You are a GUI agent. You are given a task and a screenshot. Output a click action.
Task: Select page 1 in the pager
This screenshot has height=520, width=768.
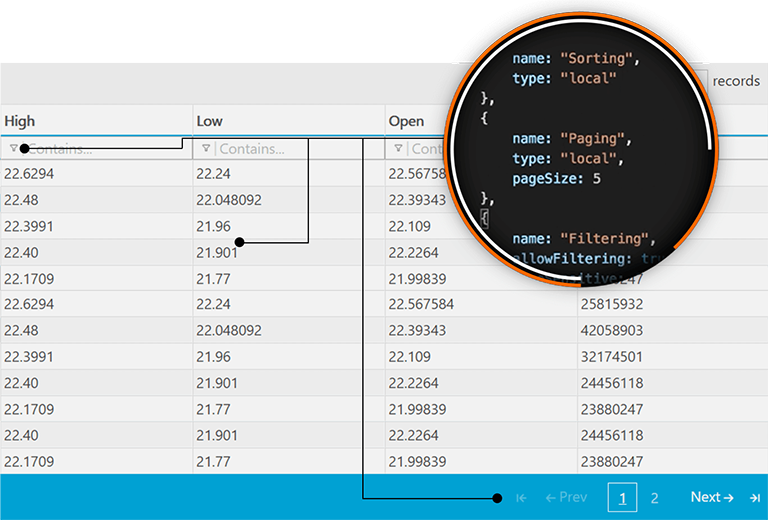coord(622,497)
